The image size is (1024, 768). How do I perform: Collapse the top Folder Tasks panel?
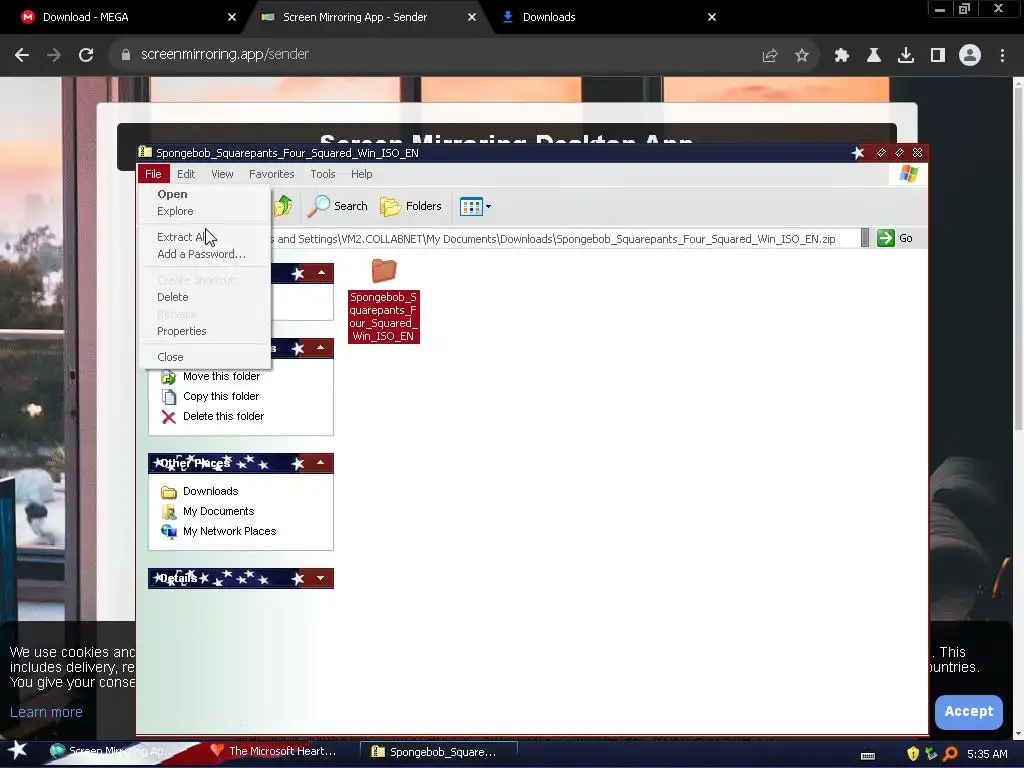pyautogui.click(x=321, y=273)
